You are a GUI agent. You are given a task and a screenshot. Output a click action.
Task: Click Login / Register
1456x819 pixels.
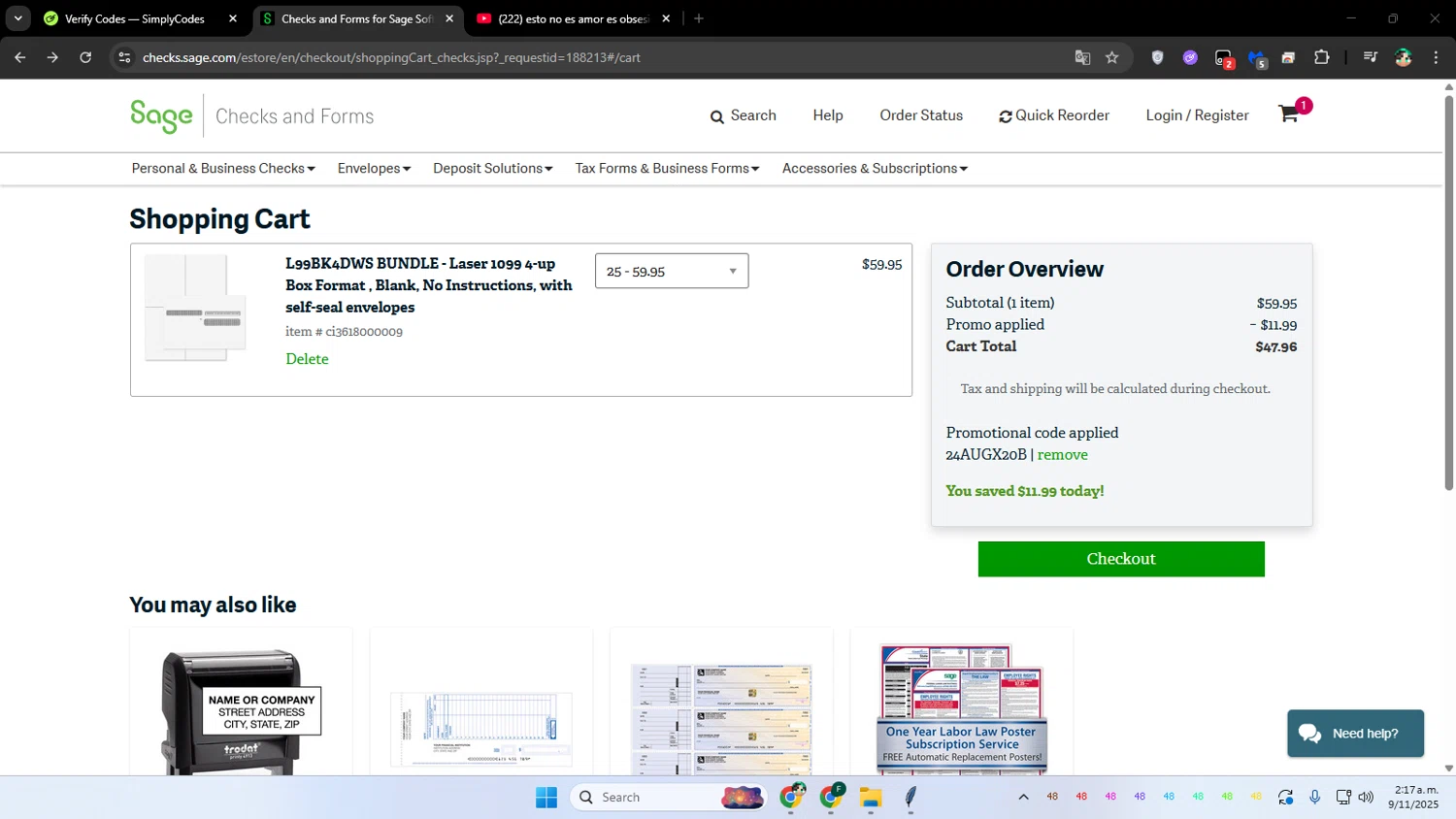pyautogui.click(x=1197, y=115)
